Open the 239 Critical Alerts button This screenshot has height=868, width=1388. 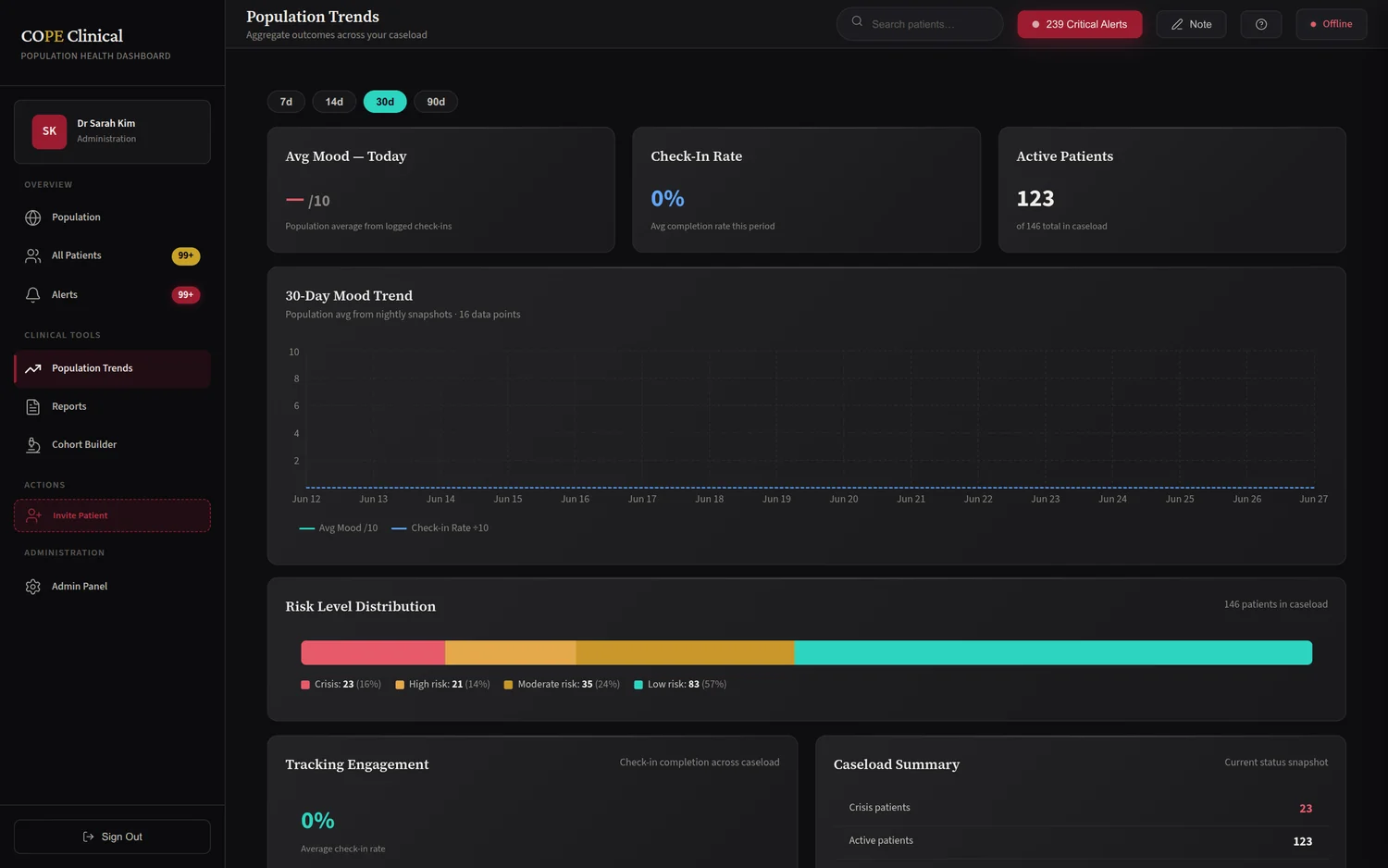pos(1080,24)
